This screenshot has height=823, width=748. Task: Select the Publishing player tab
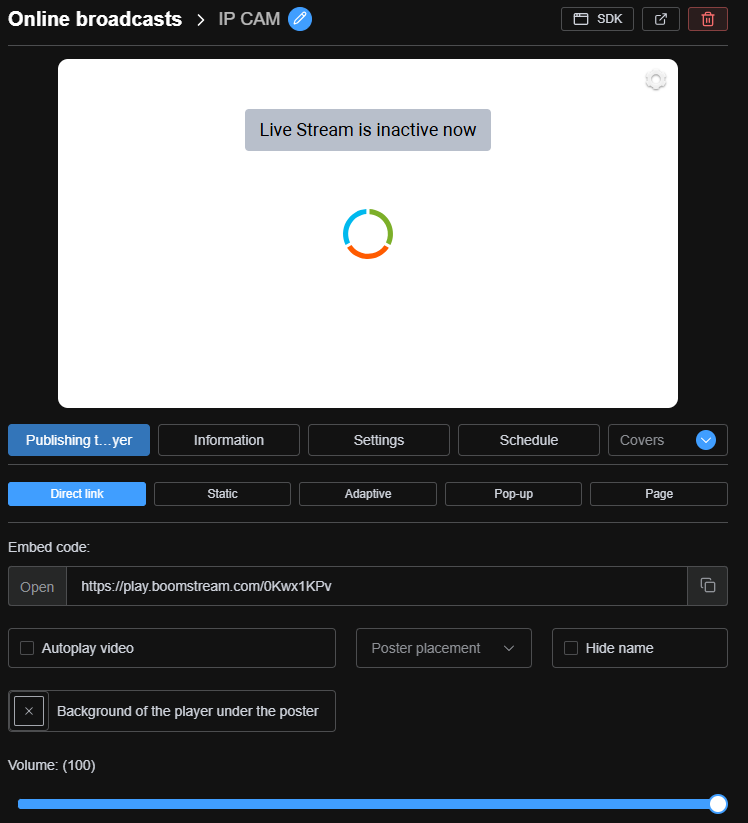pos(79,440)
